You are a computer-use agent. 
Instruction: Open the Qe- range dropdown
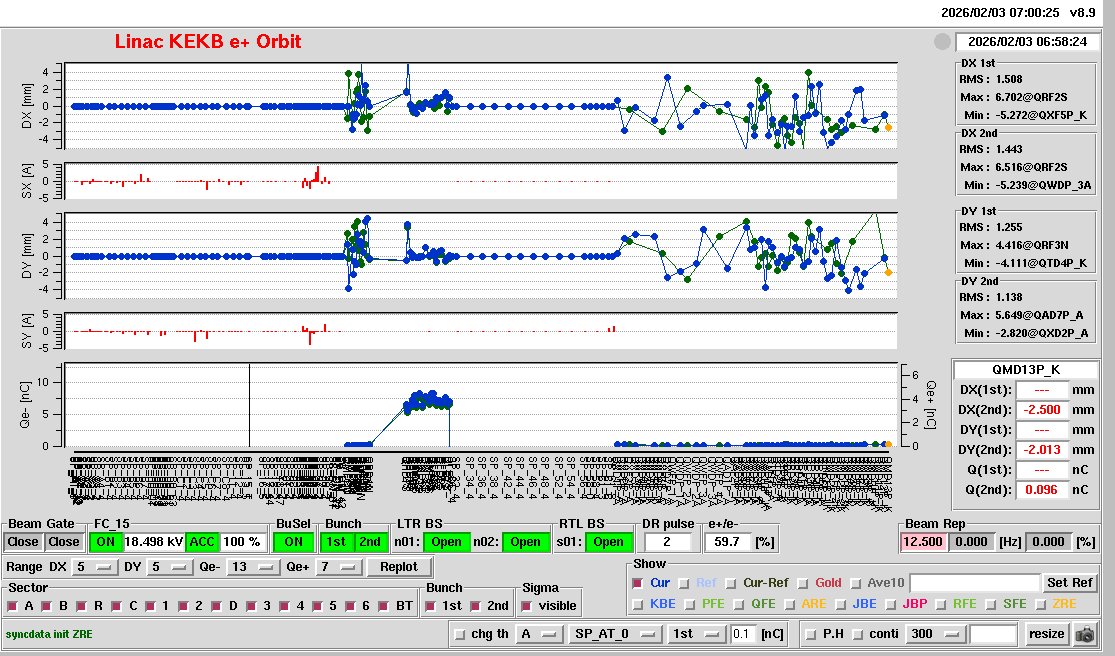coord(253,567)
